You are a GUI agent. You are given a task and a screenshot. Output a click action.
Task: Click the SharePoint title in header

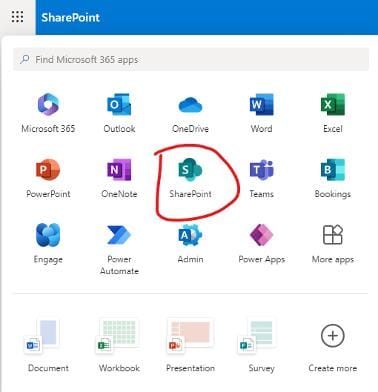pyautogui.click(x=70, y=17)
